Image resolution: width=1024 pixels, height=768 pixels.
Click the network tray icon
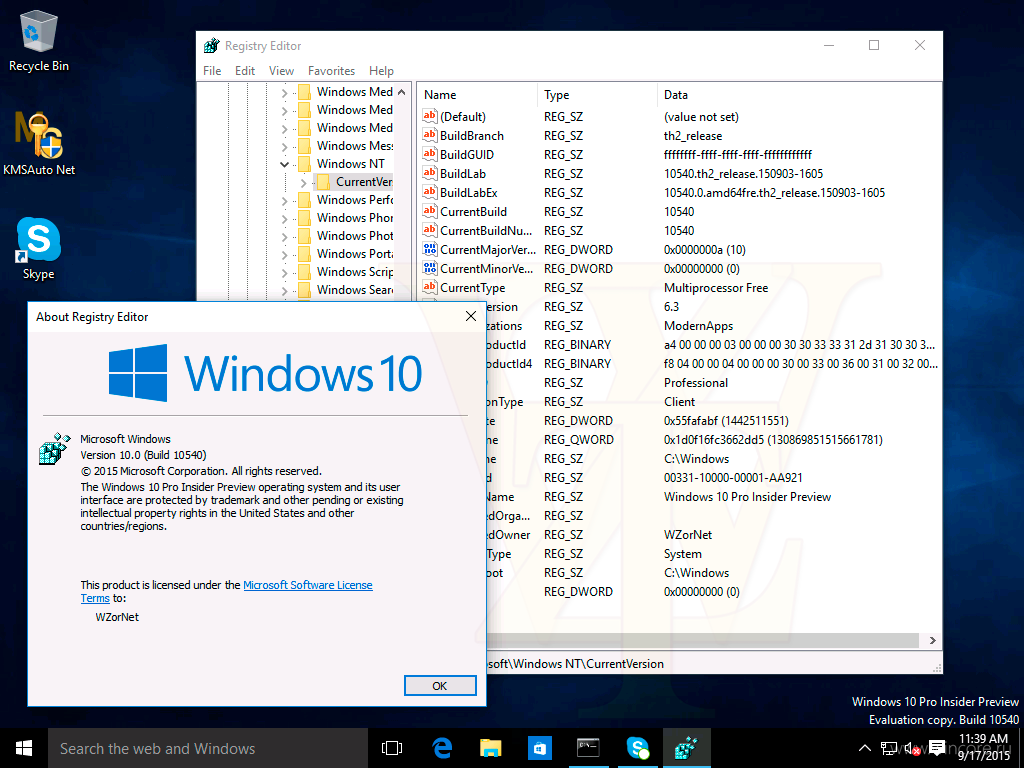(888, 748)
